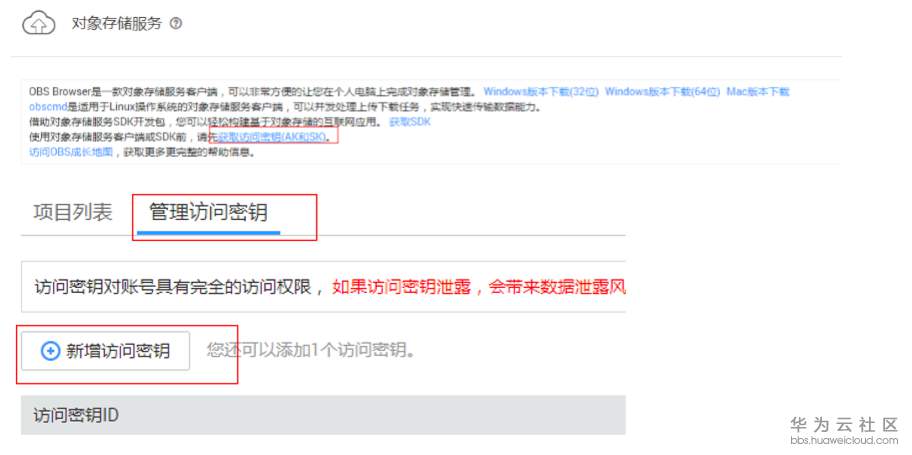Follow the obscmd link for Linux
Image resolution: width=912 pixels, height=455 pixels.
(48, 107)
